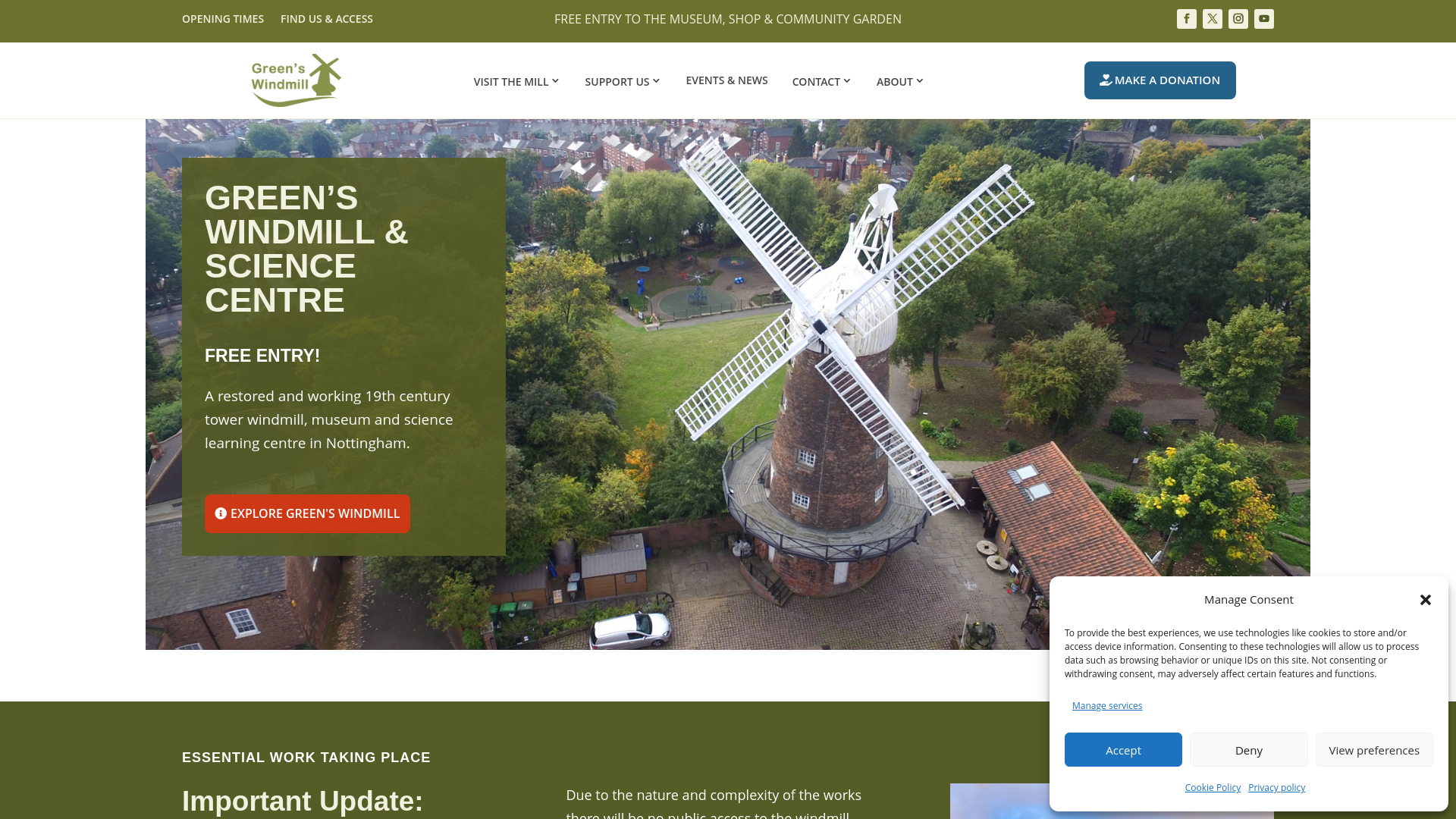Accept cookies in the consent dialog
1456x819 pixels.
[x=1123, y=750]
